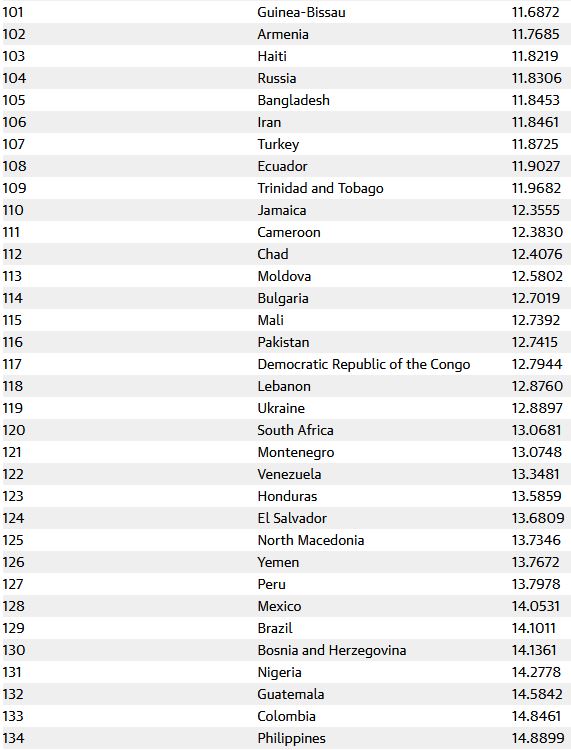The height and width of the screenshot is (750, 571).
Task: Click Trinidad and Tobago text
Action: (320, 188)
